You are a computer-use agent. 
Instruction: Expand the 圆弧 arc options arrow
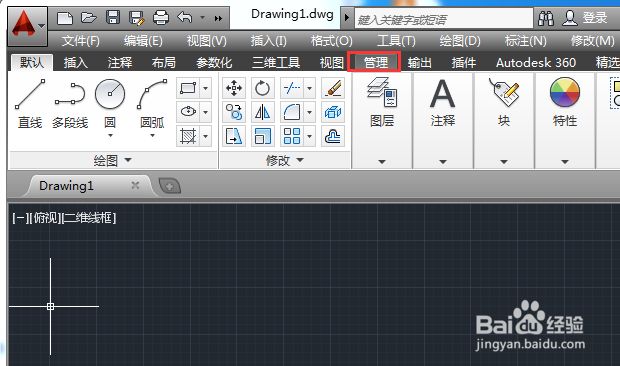tap(152, 136)
